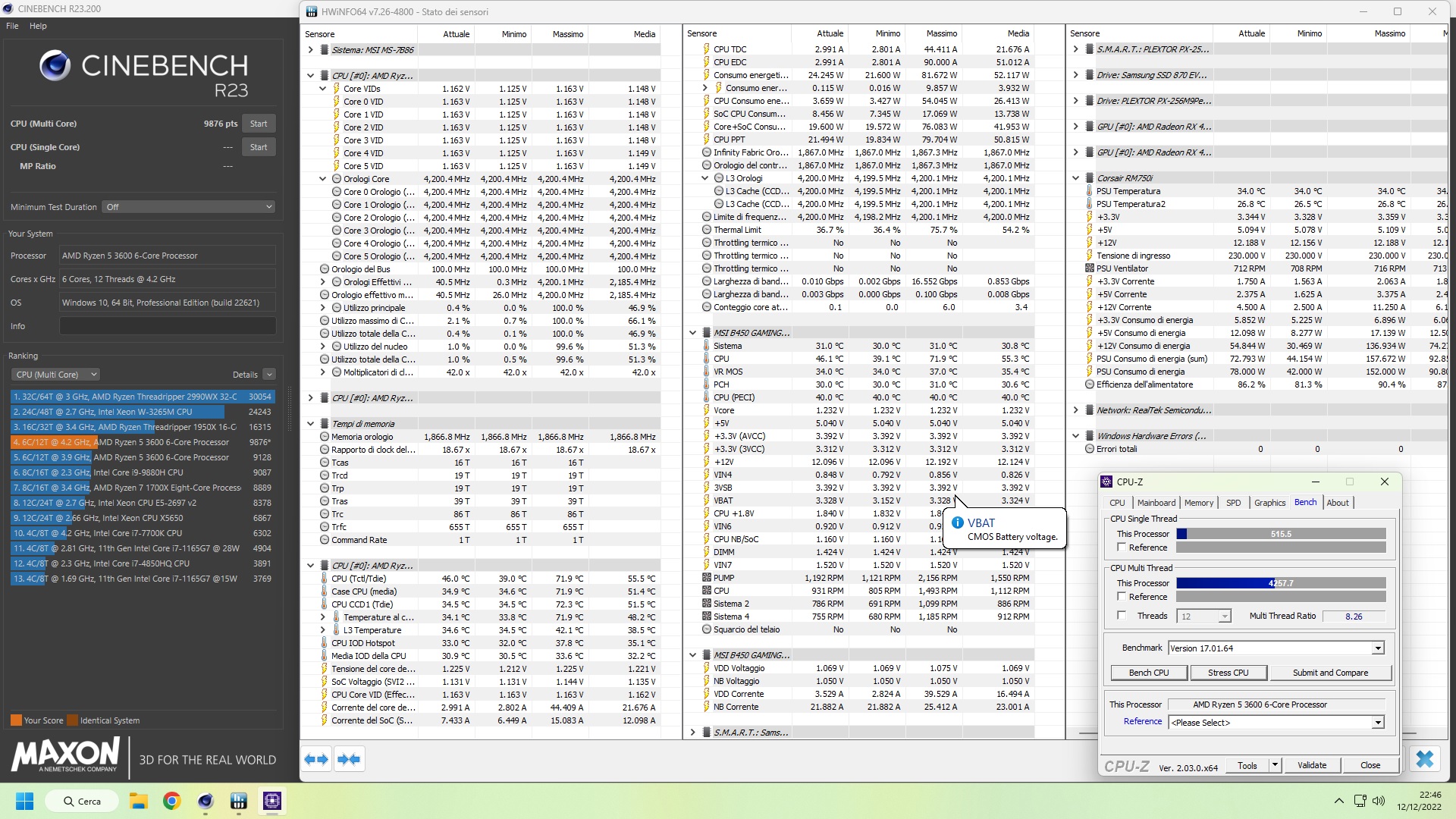The height and width of the screenshot is (819, 1456).
Task: Click the circle icon next to Errori totali
Action: click(1090, 449)
